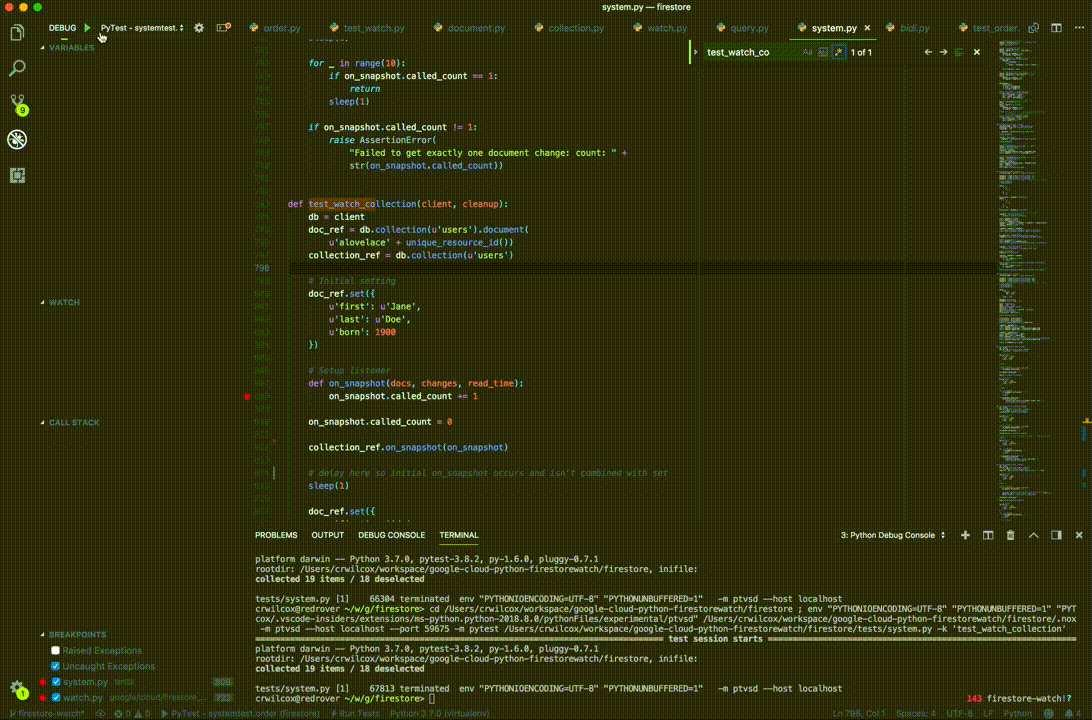Toggle find in selection
This screenshot has height=720, width=1092.
pyautogui.click(x=960, y=52)
